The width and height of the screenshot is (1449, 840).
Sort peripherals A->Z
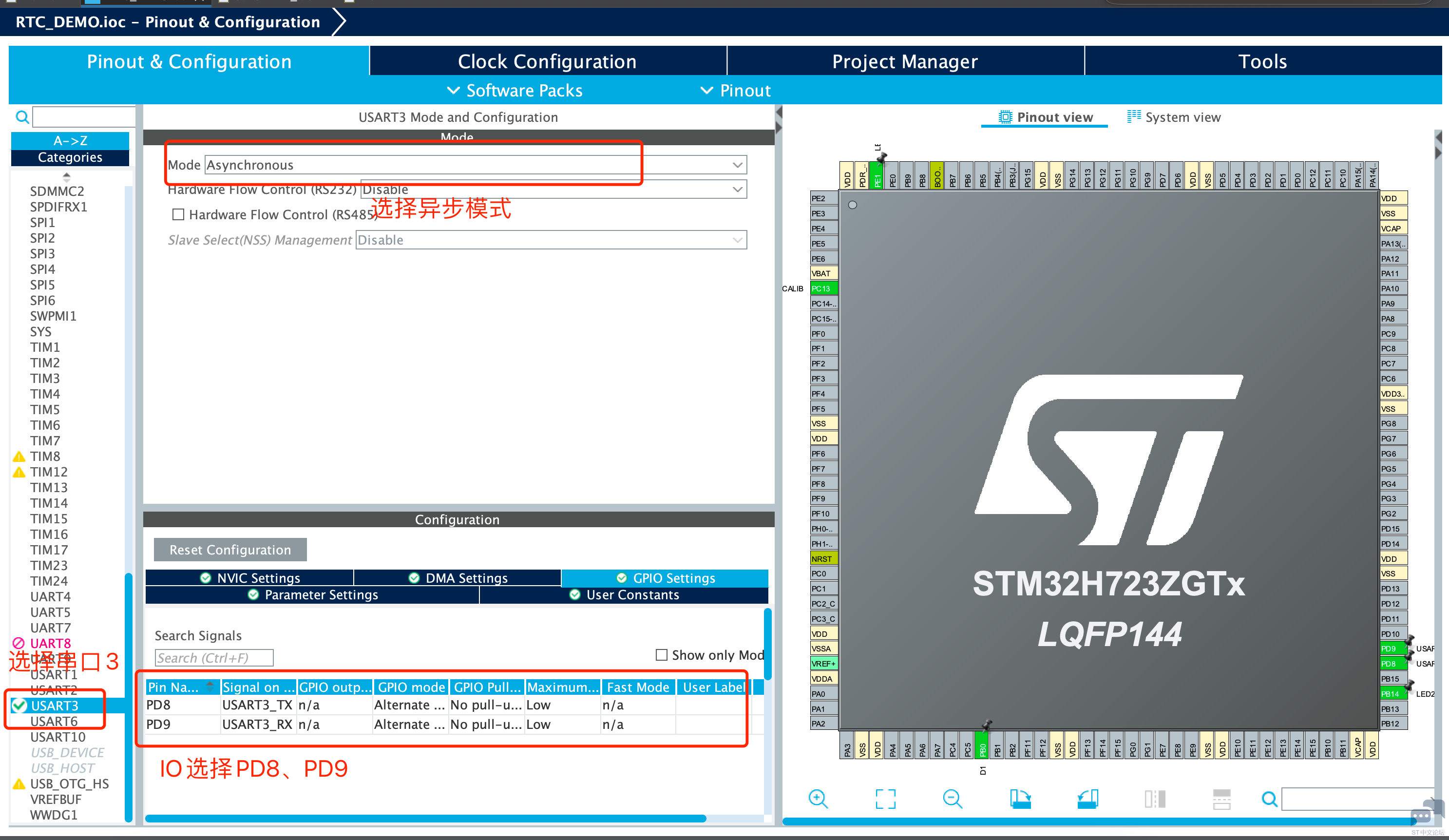(x=70, y=141)
